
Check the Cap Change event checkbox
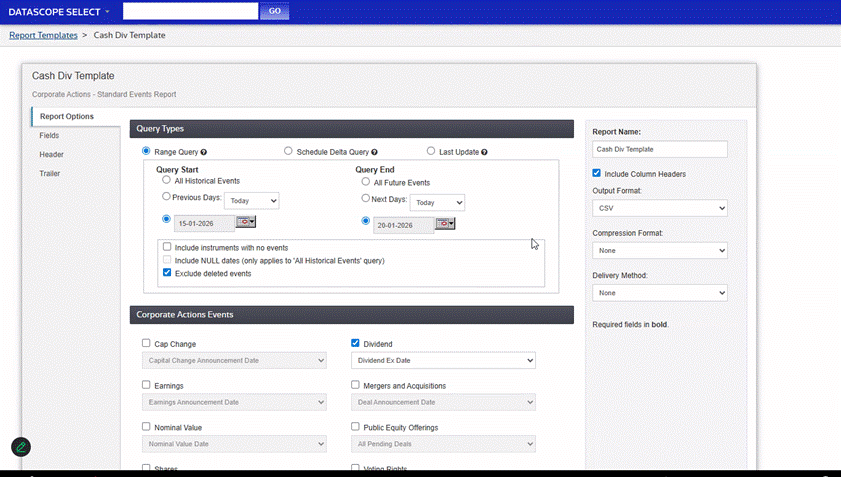point(146,343)
